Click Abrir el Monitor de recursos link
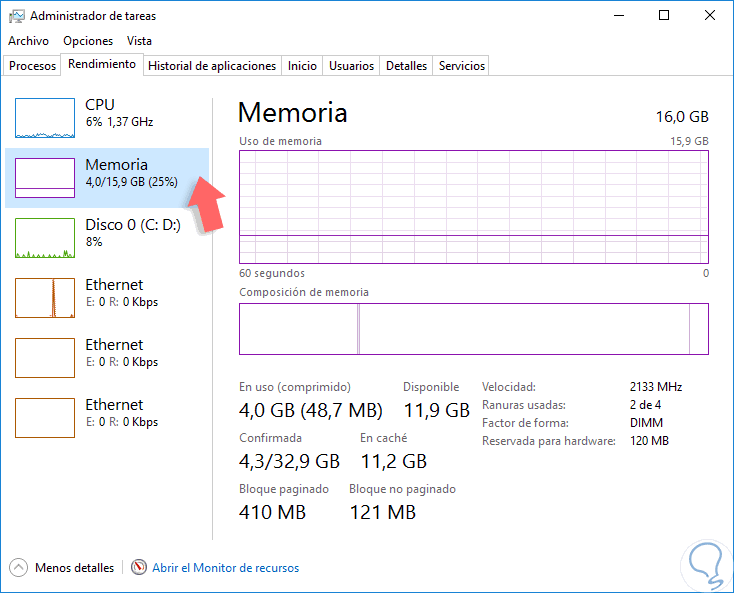This screenshot has height=593, width=734. [x=225, y=568]
